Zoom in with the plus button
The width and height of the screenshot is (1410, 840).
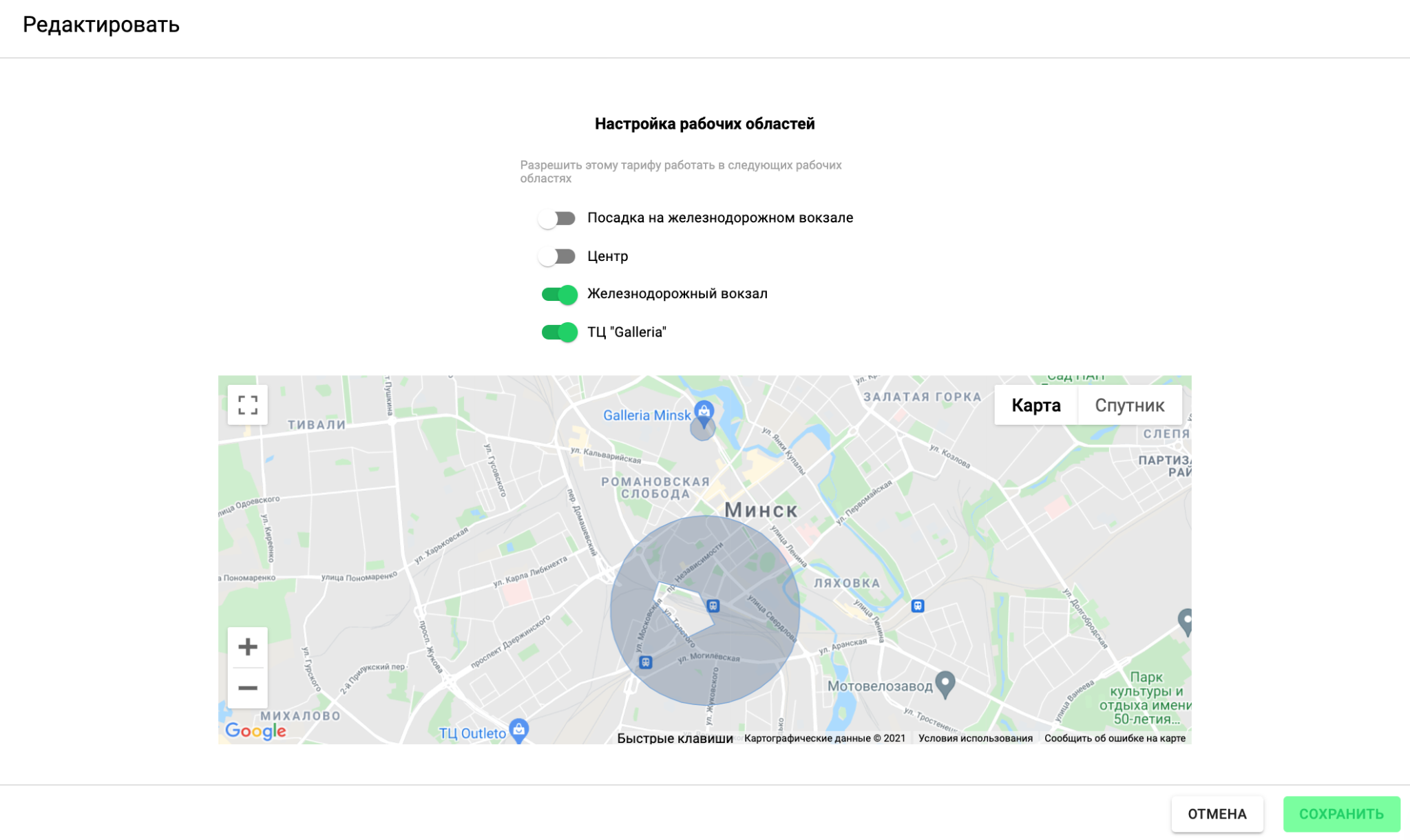pos(247,647)
